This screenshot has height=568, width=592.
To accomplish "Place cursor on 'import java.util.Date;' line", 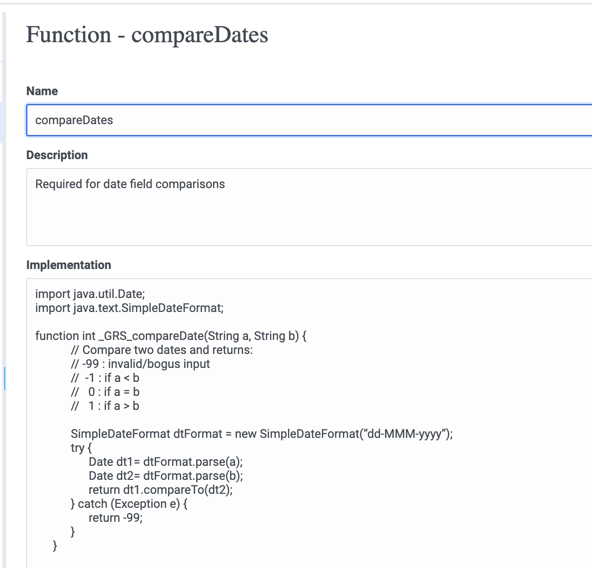I will point(90,294).
